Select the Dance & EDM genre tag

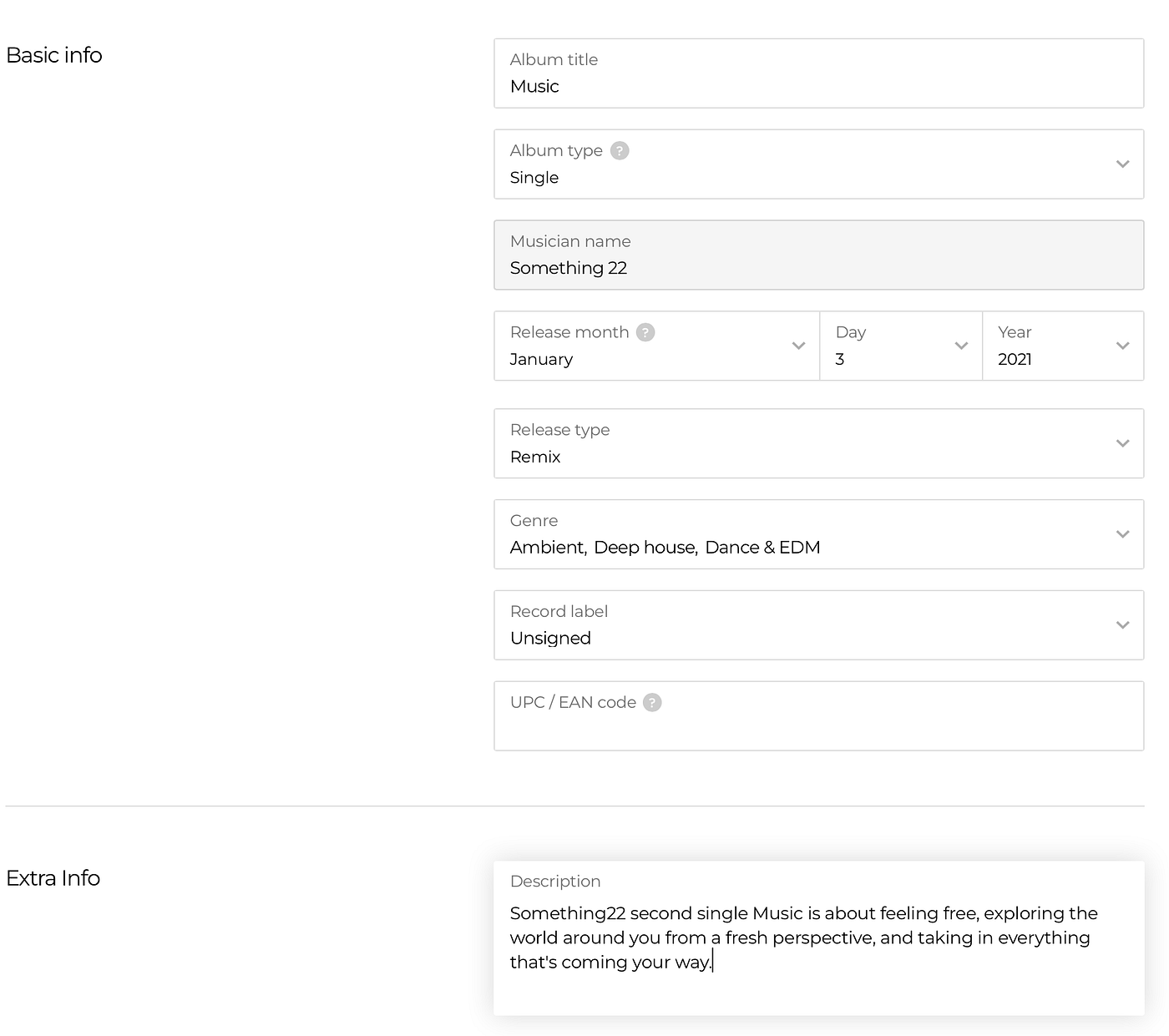[762, 548]
